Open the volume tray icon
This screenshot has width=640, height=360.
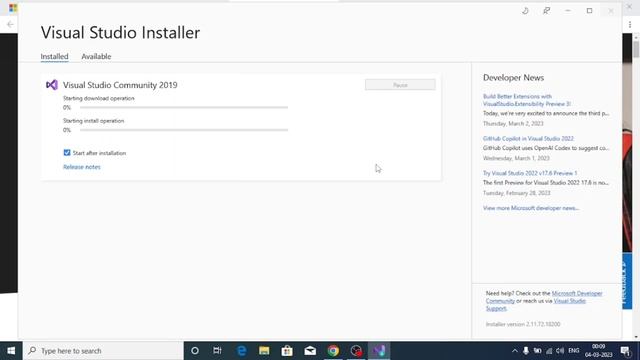pos(560,351)
